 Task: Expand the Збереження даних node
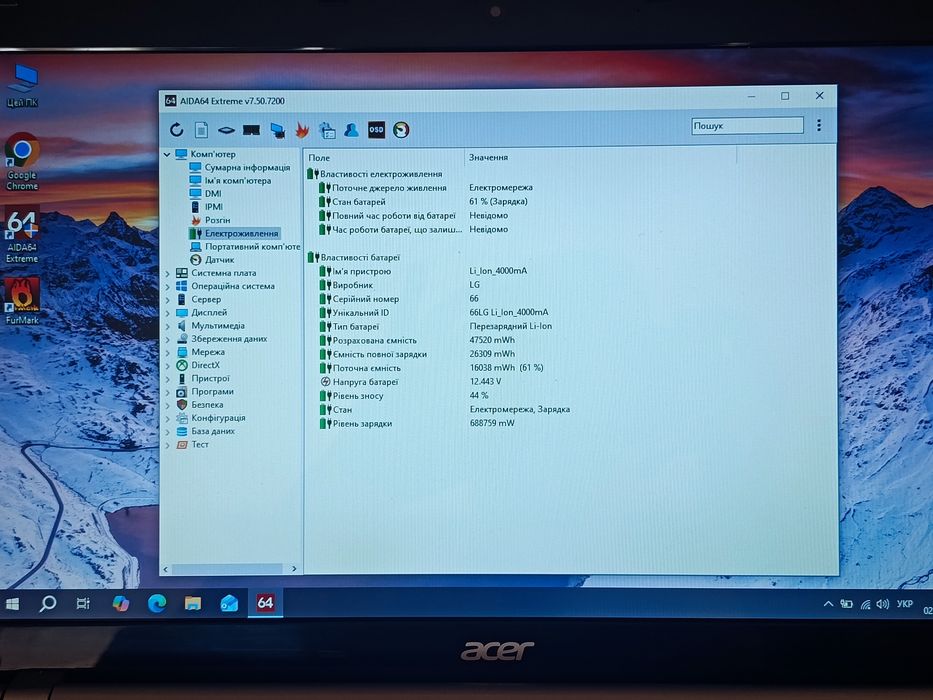[167, 339]
